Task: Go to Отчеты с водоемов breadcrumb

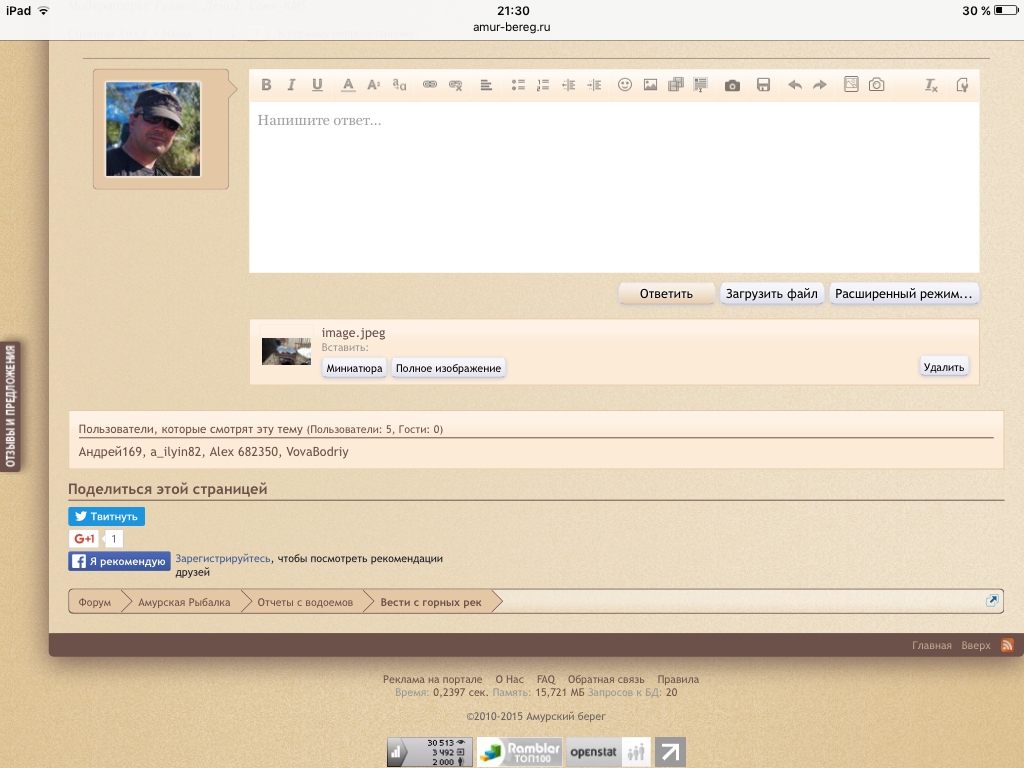Action: 305,602
